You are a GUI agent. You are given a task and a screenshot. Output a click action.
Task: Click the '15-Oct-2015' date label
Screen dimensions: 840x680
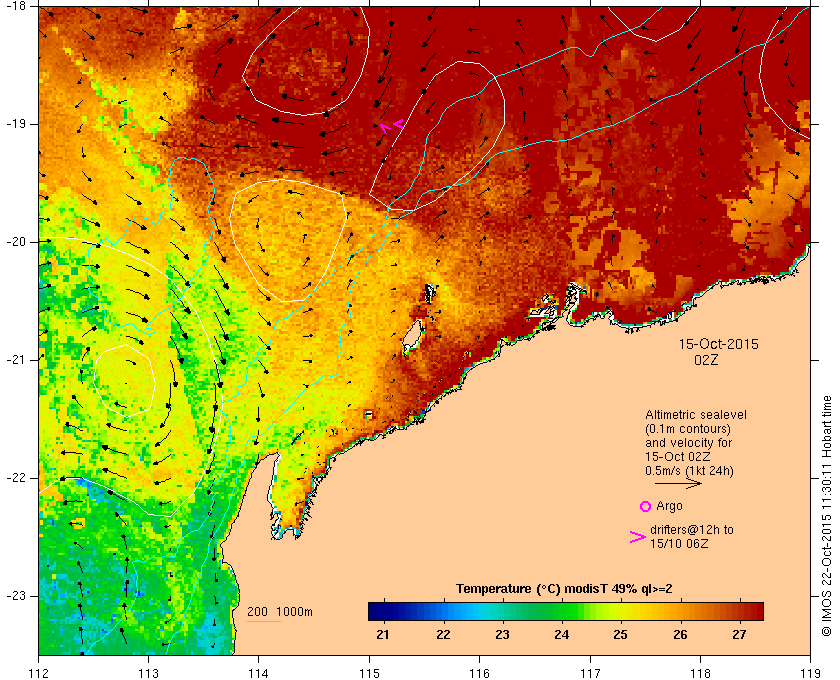click(719, 345)
